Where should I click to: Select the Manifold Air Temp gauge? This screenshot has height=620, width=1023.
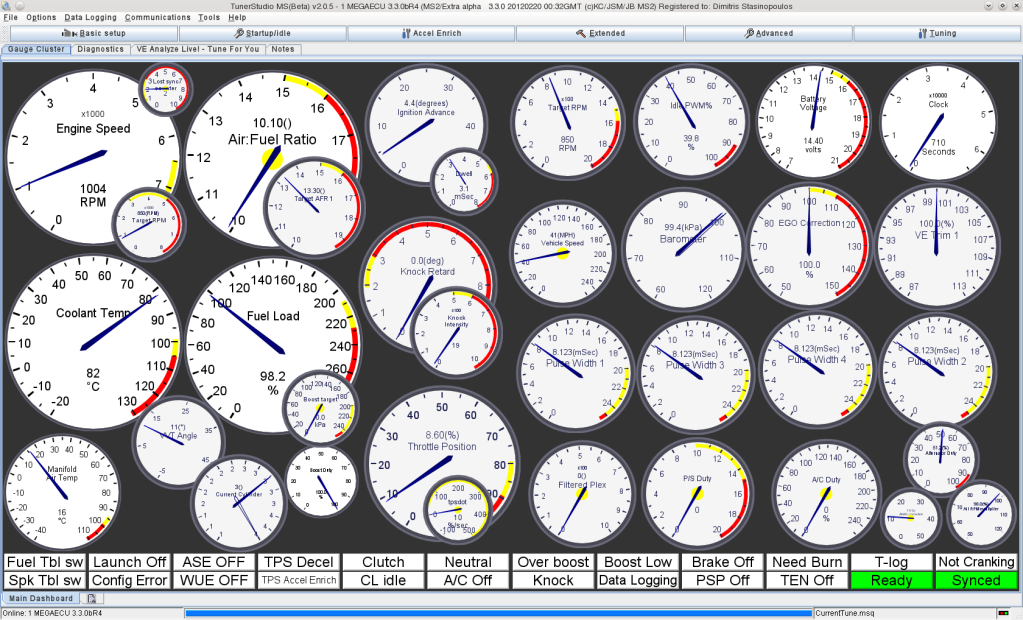(x=63, y=493)
